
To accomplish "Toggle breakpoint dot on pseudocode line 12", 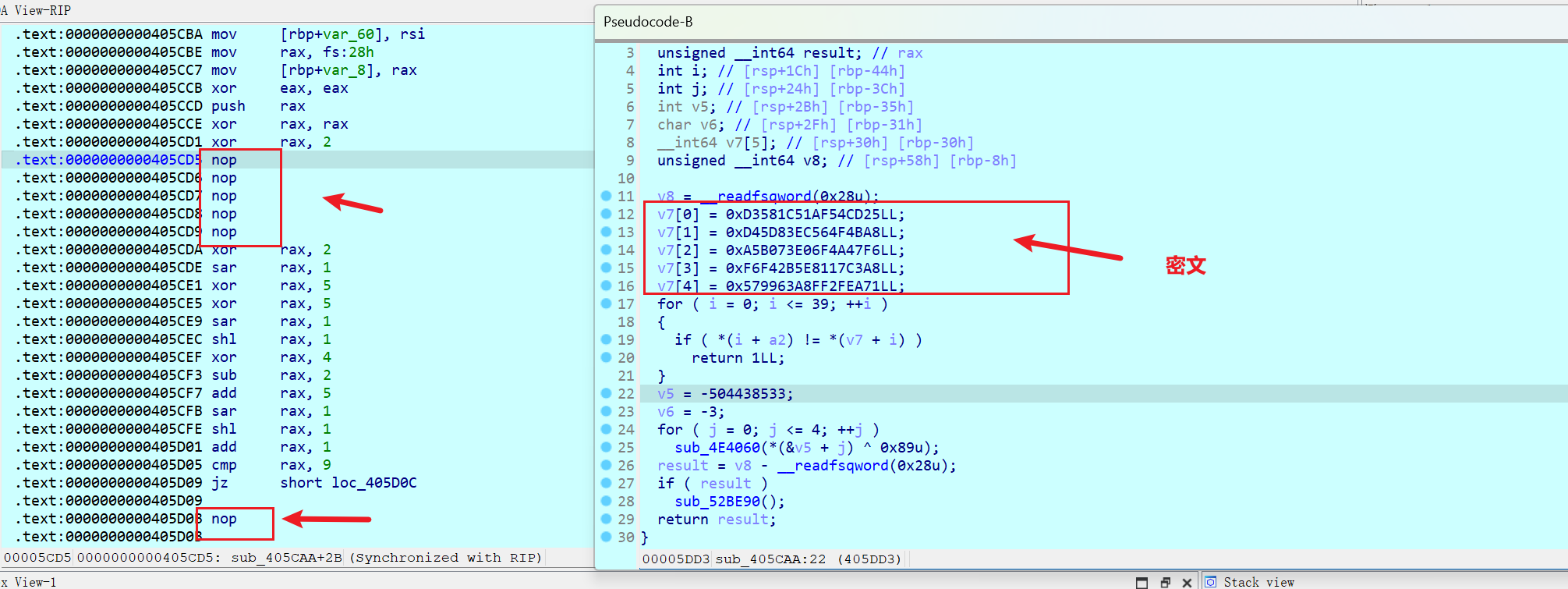I will pos(606,214).
